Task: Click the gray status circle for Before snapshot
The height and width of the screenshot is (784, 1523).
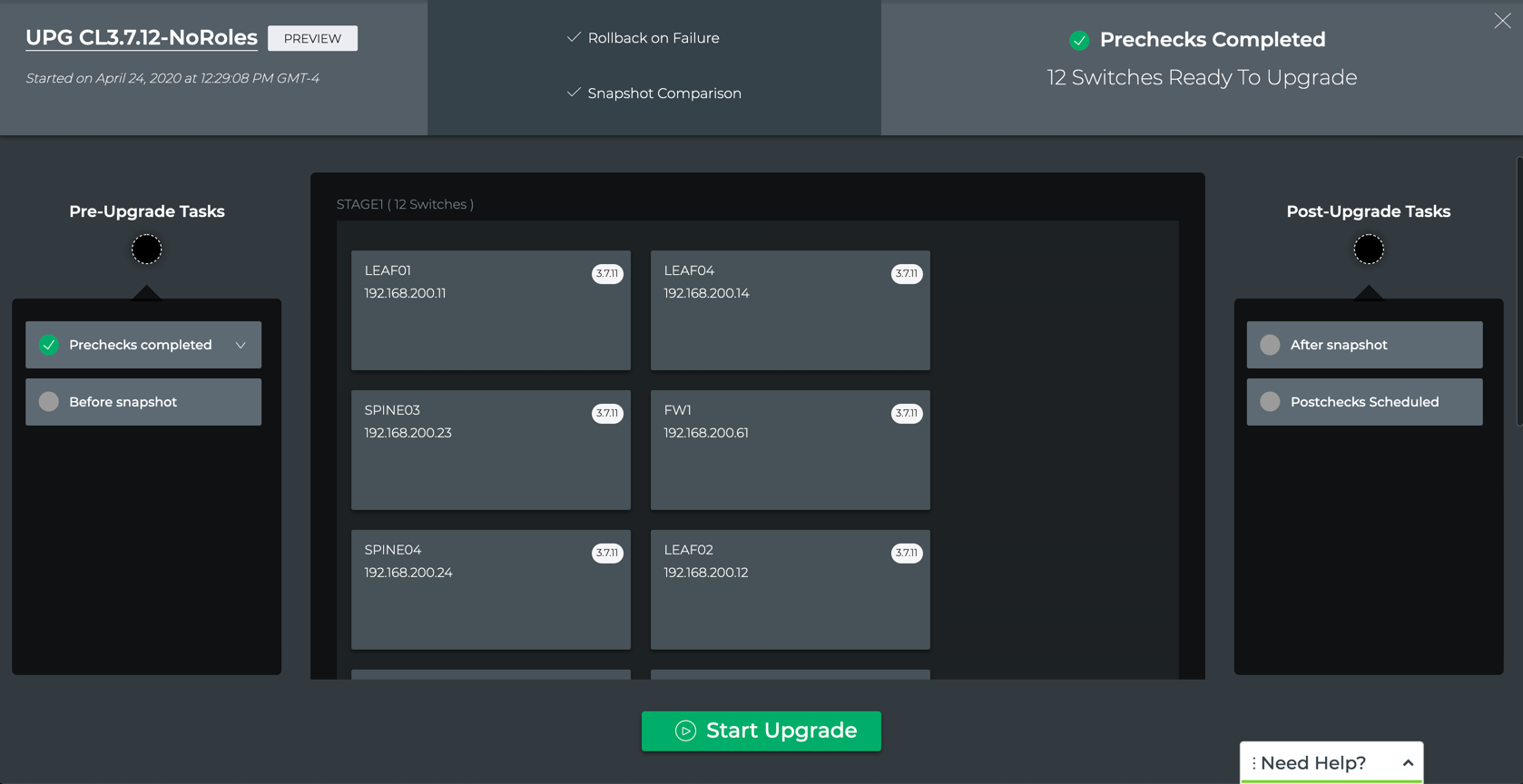Action: click(x=49, y=402)
